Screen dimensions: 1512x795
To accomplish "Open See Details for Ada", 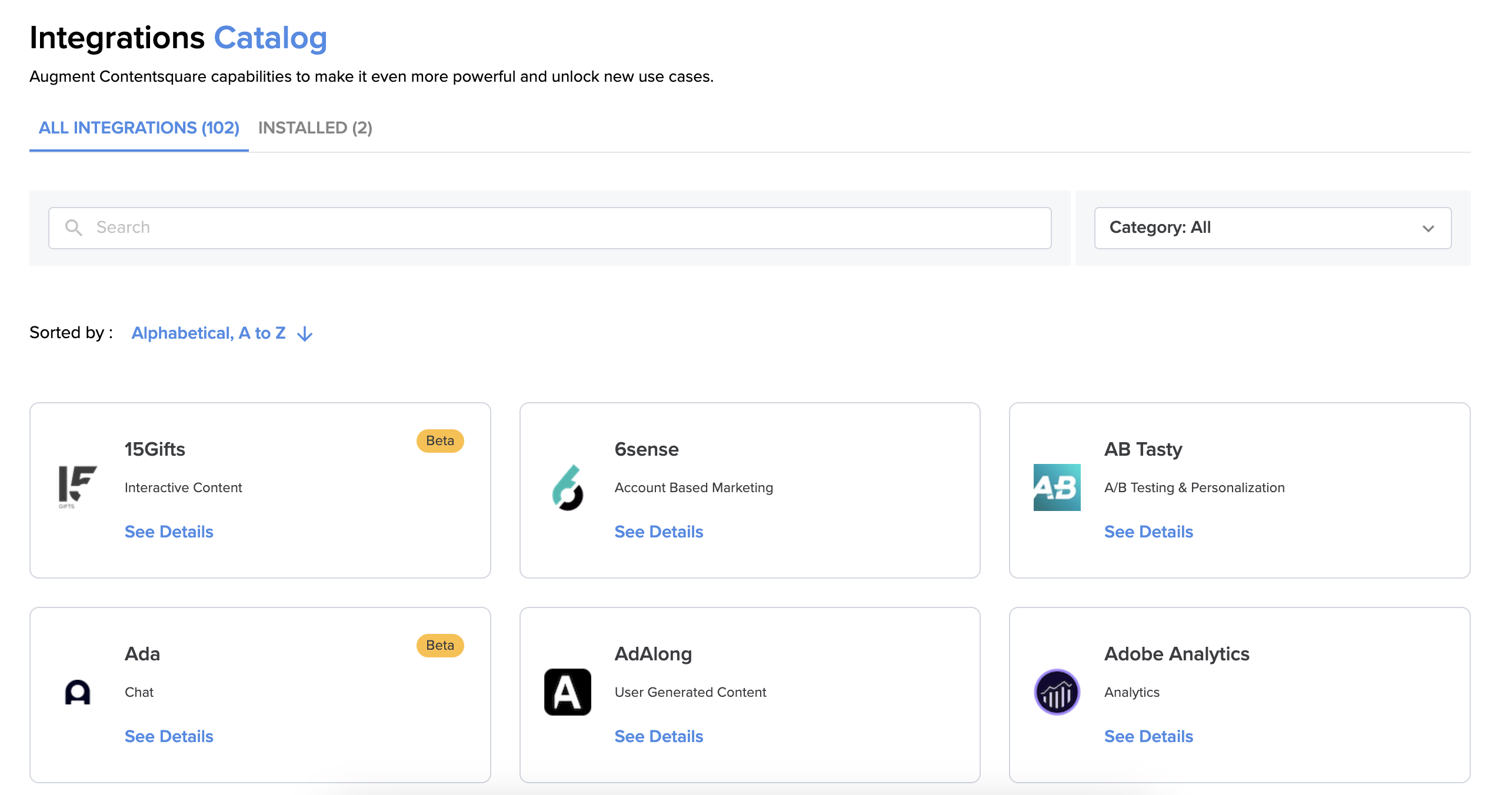I will coord(169,736).
